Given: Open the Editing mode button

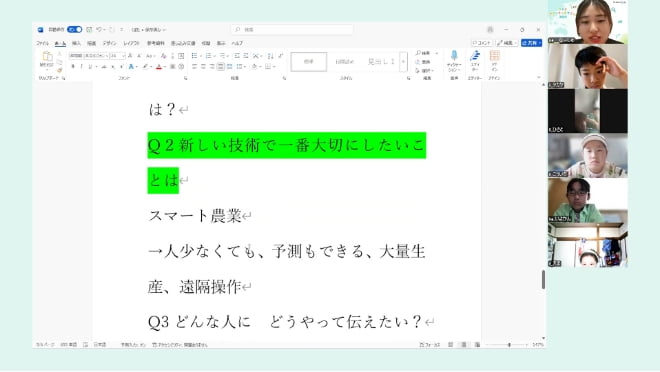Looking at the screenshot, I should point(507,43).
